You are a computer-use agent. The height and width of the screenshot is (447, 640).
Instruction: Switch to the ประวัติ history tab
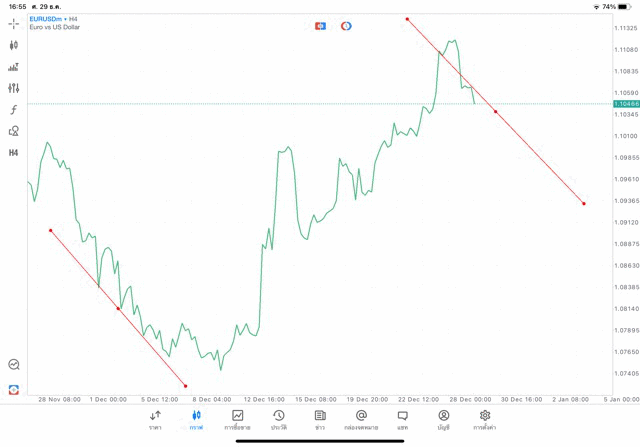coord(278,420)
